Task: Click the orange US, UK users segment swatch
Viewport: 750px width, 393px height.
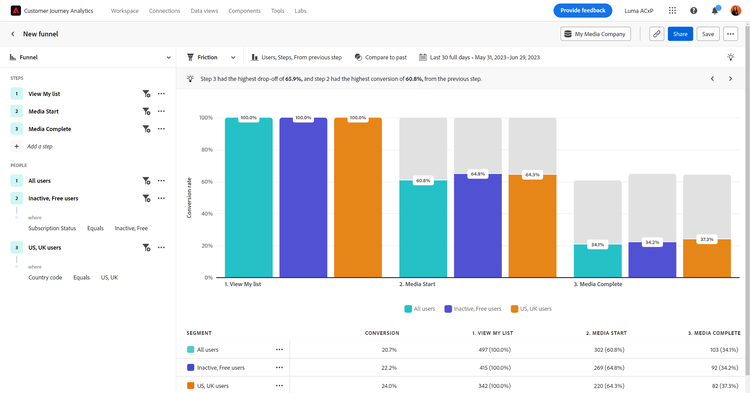Action: pyautogui.click(x=190, y=386)
